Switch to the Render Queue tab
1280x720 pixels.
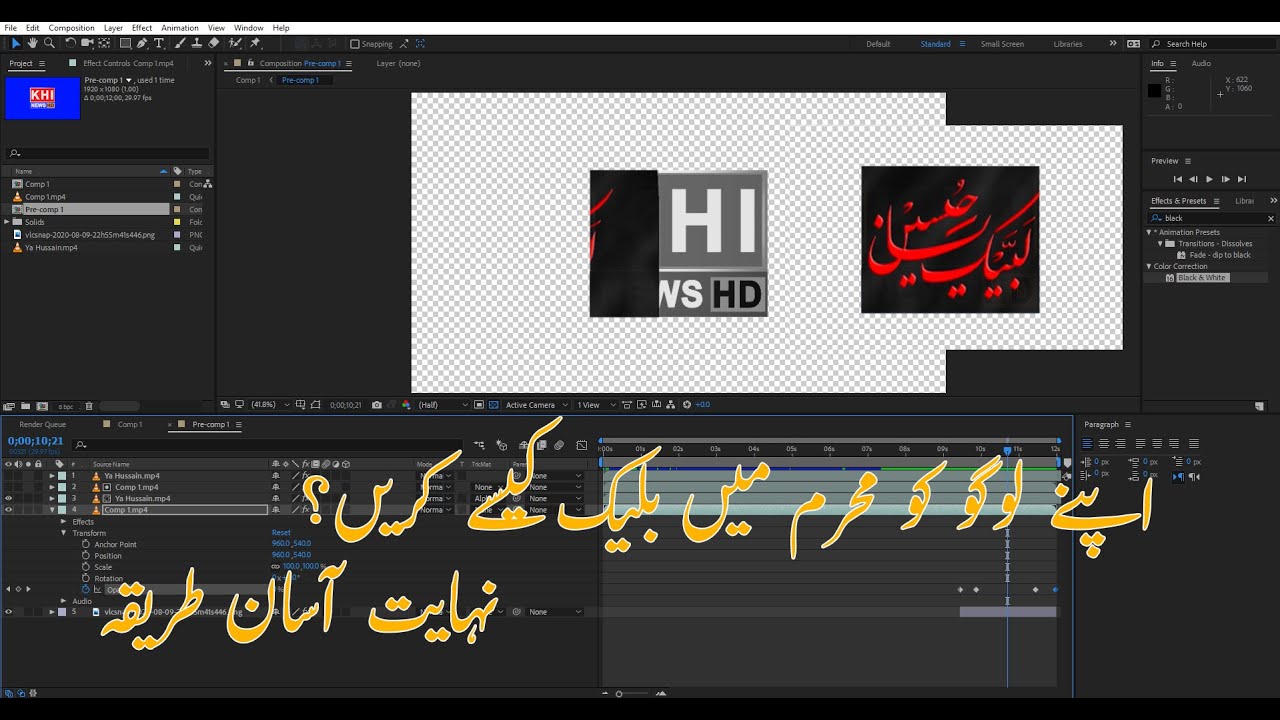[43, 424]
